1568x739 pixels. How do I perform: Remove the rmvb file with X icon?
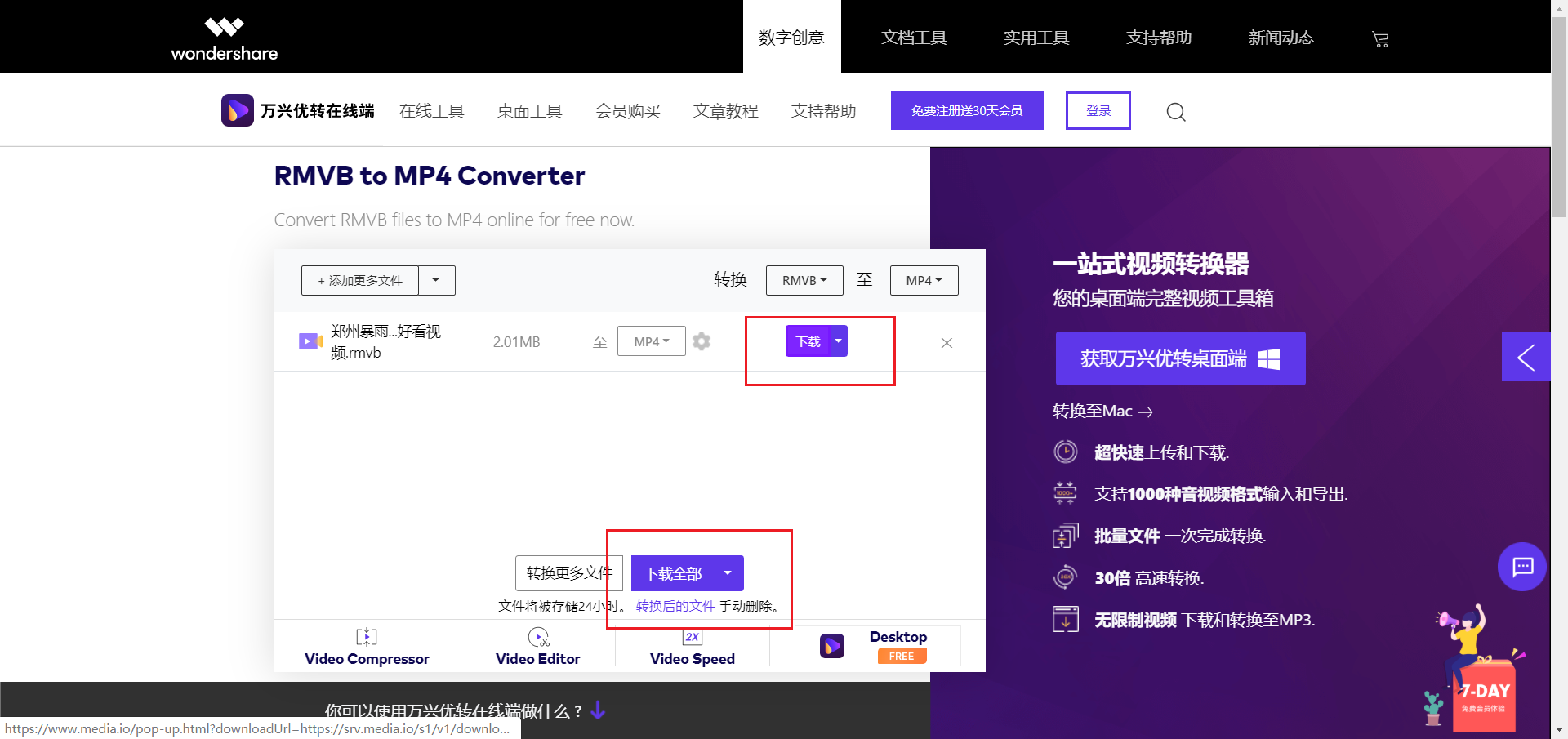[947, 343]
